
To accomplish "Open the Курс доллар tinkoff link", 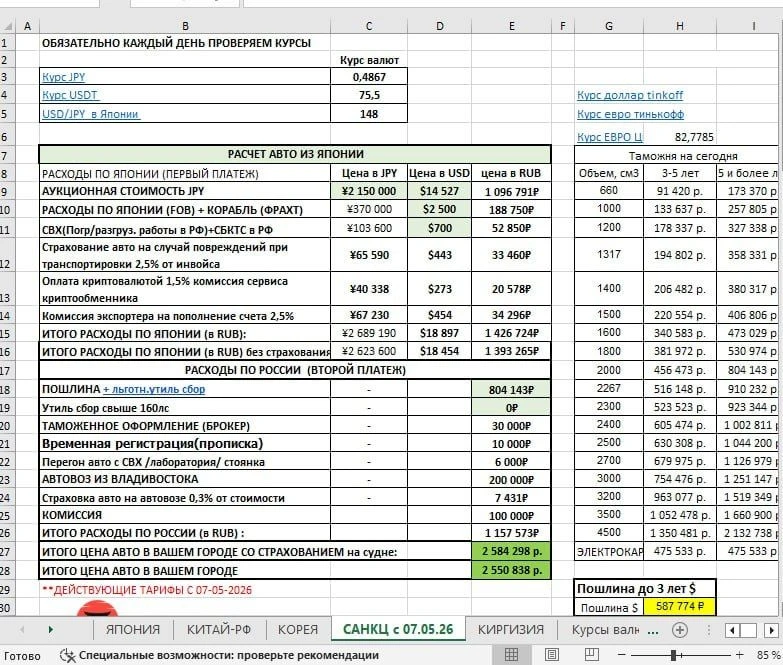I will (x=630, y=95).
